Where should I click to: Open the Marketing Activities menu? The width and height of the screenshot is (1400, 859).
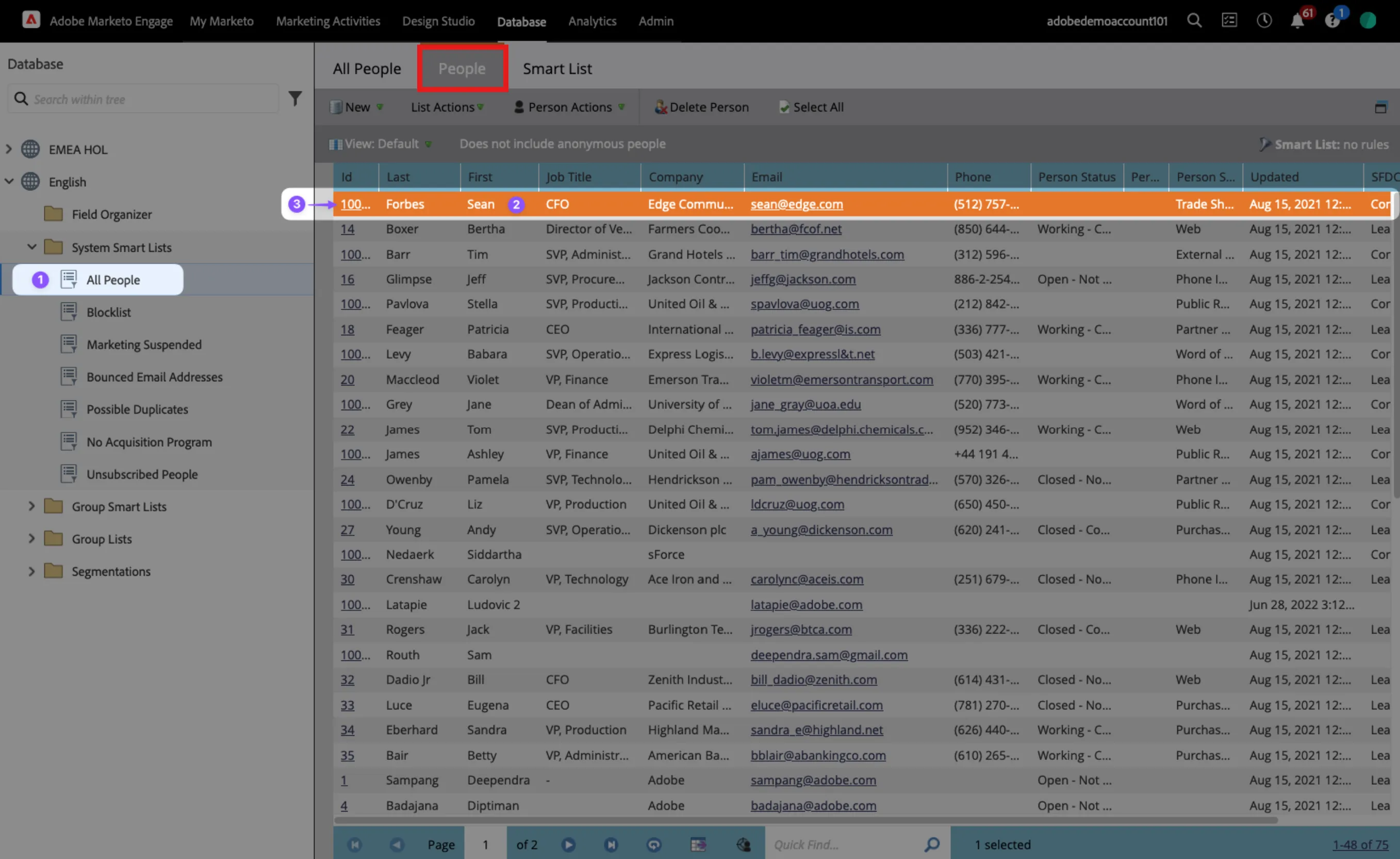click(328, 21)
